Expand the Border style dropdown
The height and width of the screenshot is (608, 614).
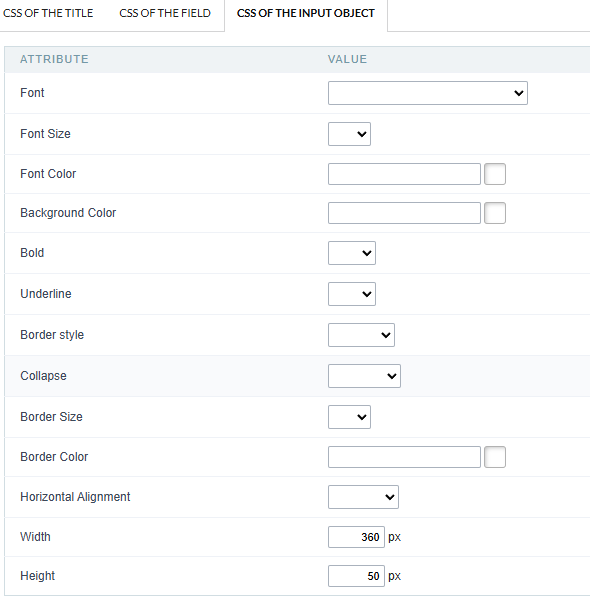(361, 335)
